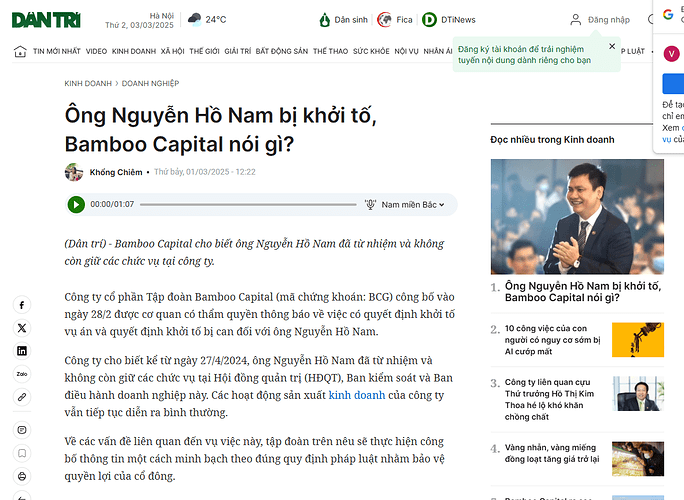Open author name Khổng Chiêm

click(116, 172)
